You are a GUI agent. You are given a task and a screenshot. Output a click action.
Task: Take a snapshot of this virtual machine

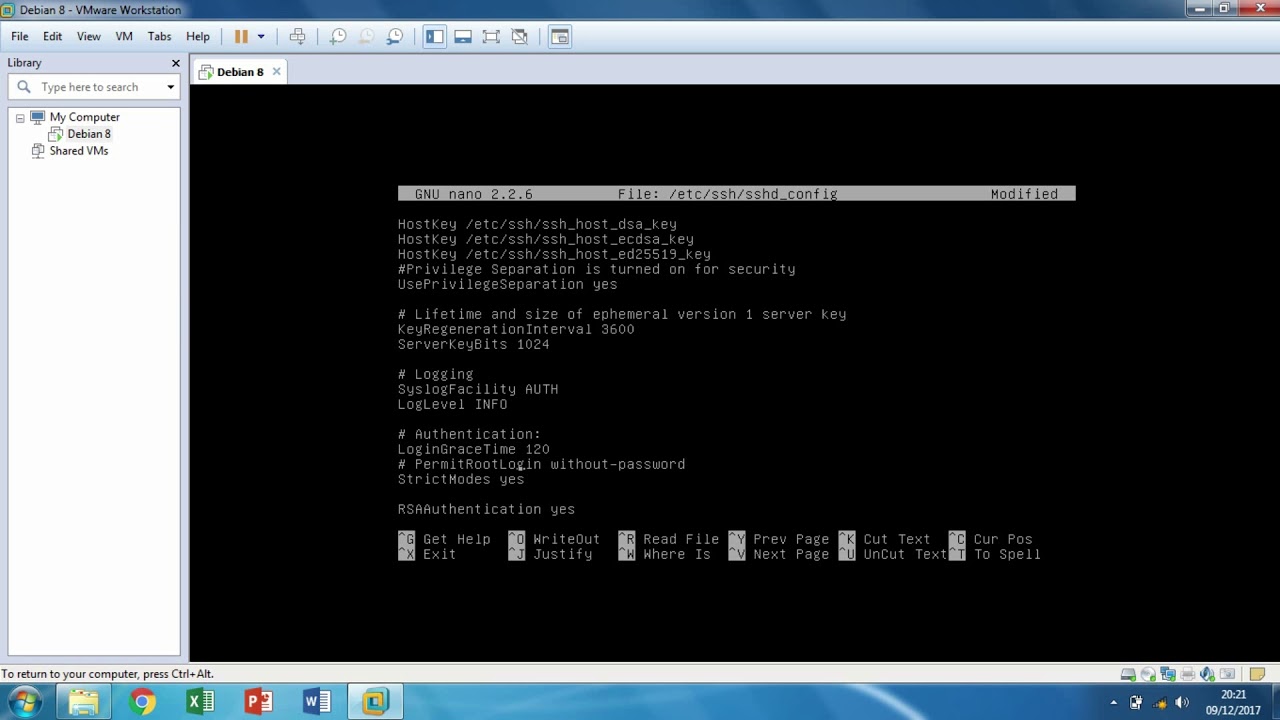pos(338,37)
